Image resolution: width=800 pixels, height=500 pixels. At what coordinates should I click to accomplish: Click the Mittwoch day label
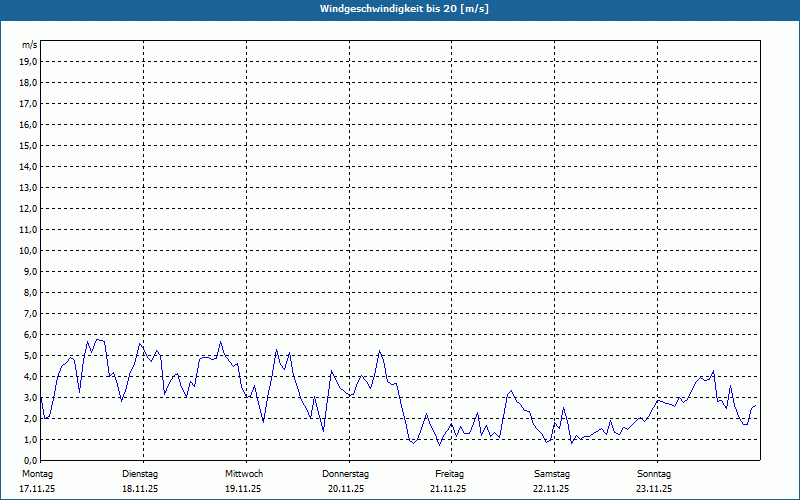[x=244, y=473]
